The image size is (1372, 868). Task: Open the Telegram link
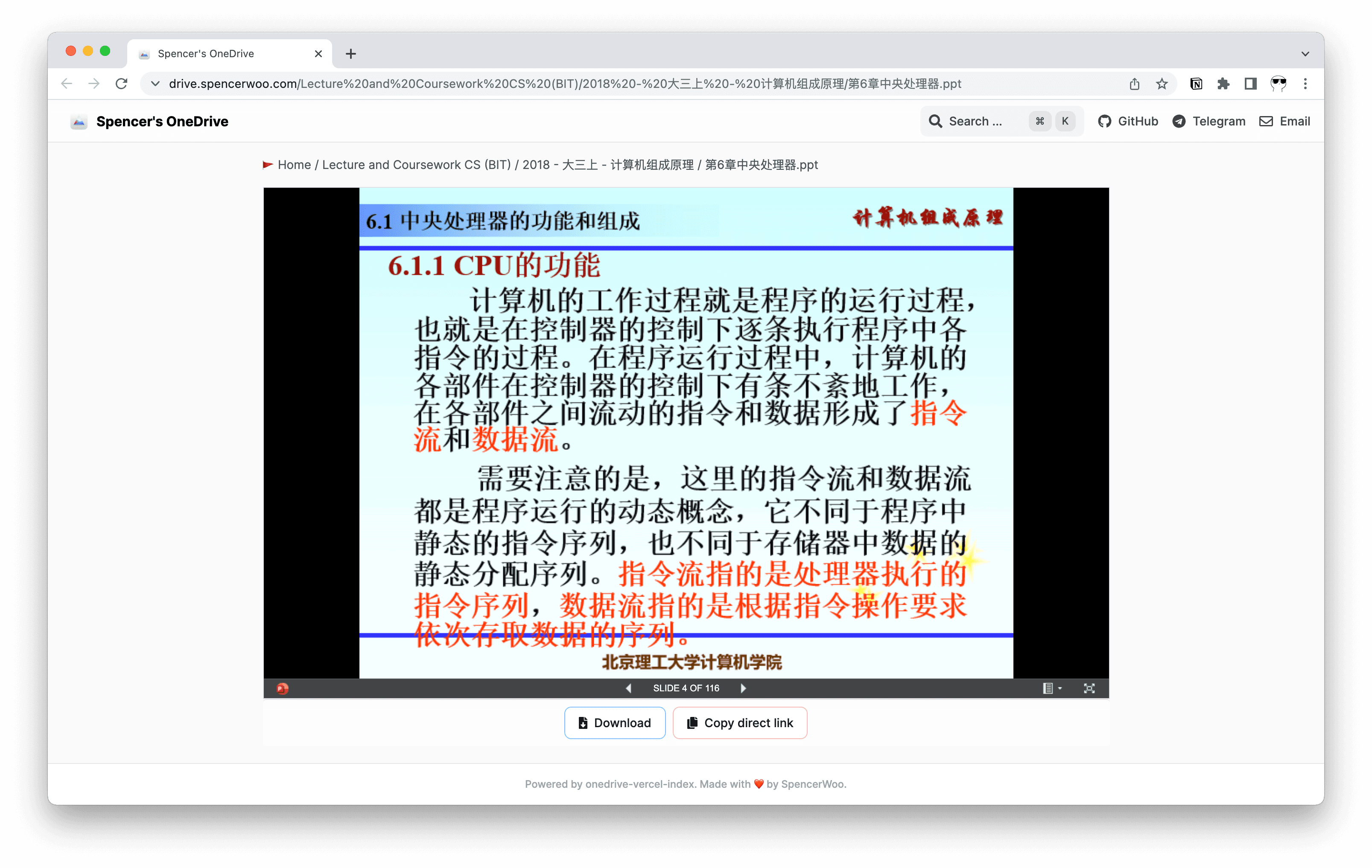(x=1209, y=121)
